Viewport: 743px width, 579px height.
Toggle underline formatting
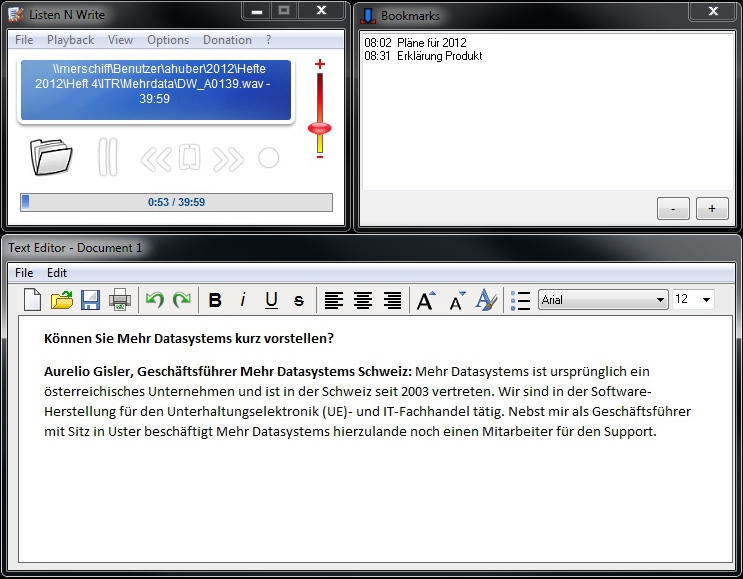point(272,300)
